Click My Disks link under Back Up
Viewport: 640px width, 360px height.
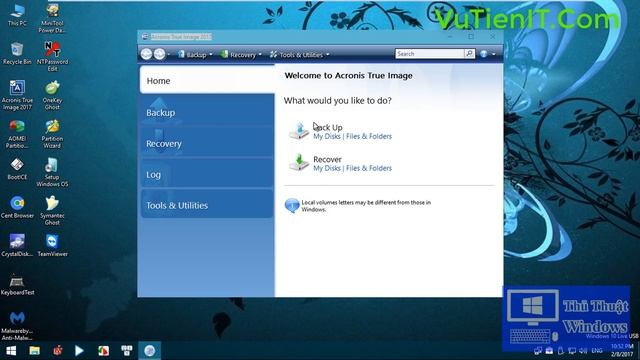tap(327, 136)
